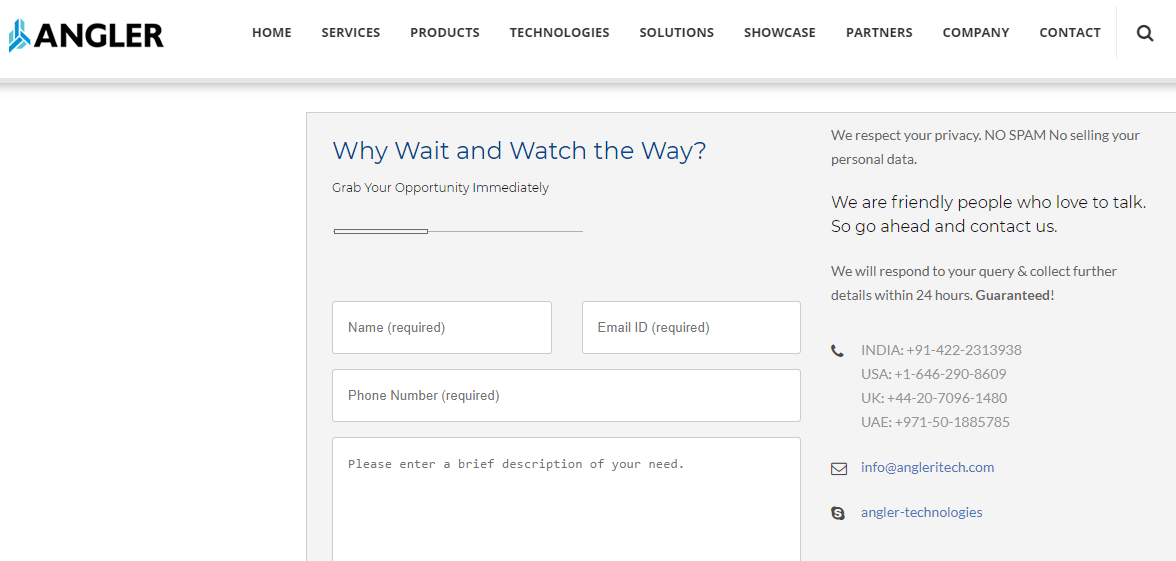Open the SERVICES menu
The width and height of the screenshot is (1176, 561).
point(350,33)
